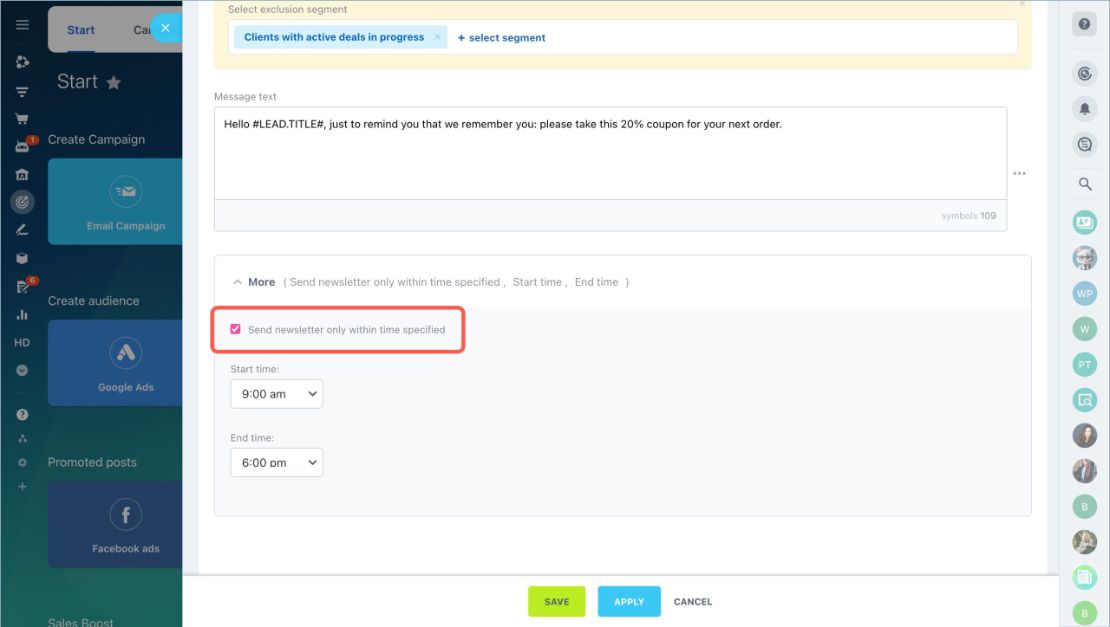This screenshot has height=627, width=1110.
Task: Click the search magnifier in right panel
Action: tap(1084, 184)
